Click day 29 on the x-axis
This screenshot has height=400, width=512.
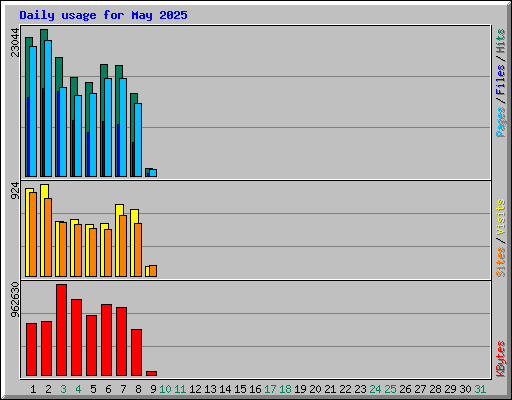pyautogui.click(x=450, y=389)
